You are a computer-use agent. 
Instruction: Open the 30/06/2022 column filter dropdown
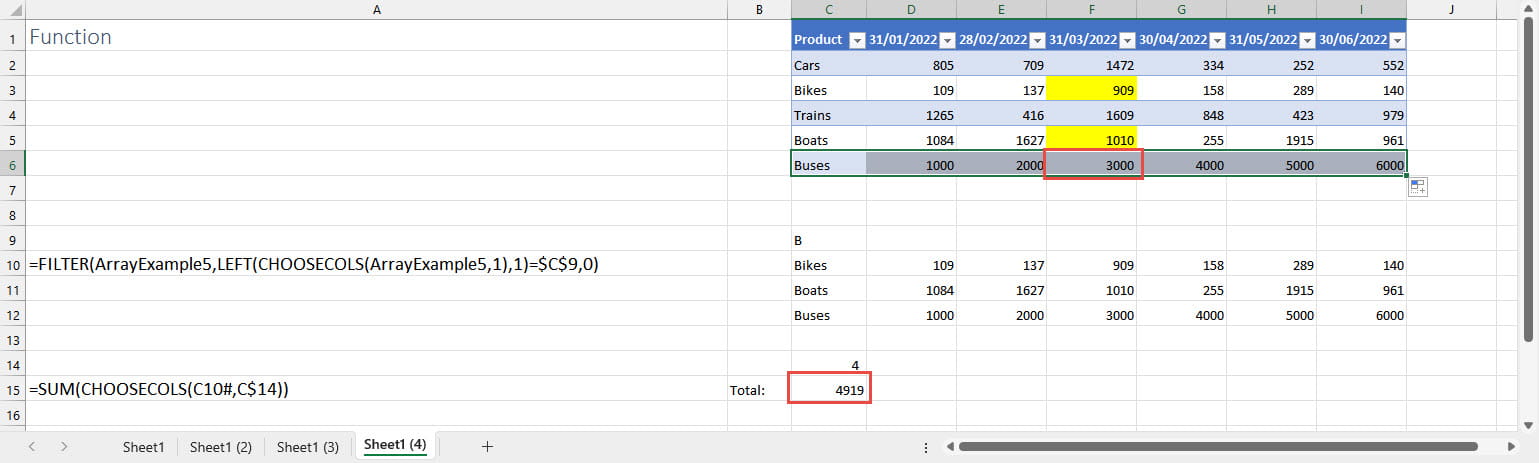1396,41
